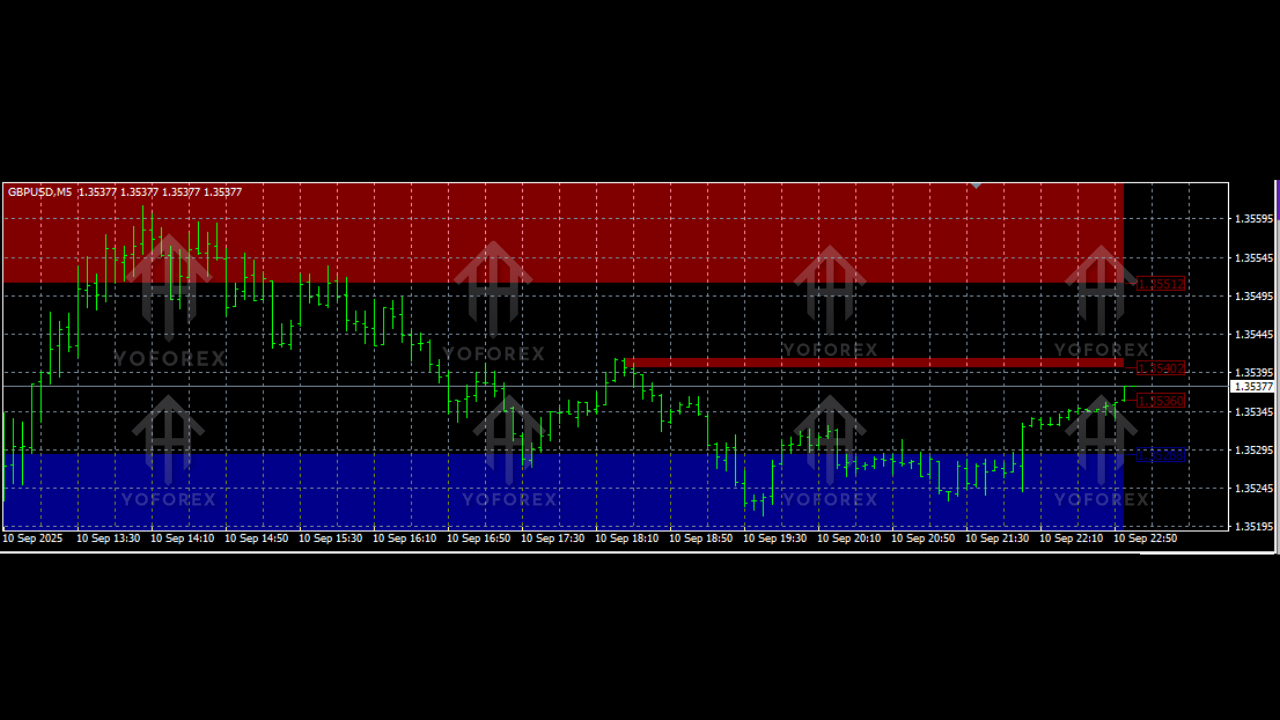Select the 1.35512 red zone price label

pos(1161,284)
